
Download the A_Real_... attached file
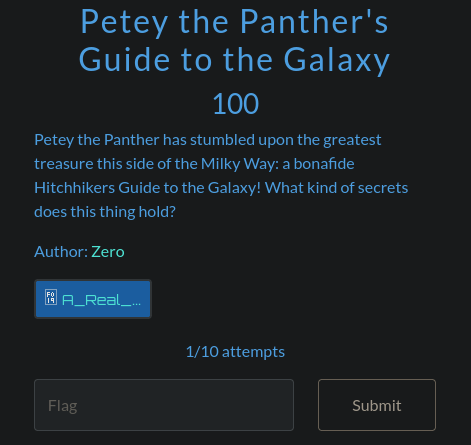[x=93, y=299]
